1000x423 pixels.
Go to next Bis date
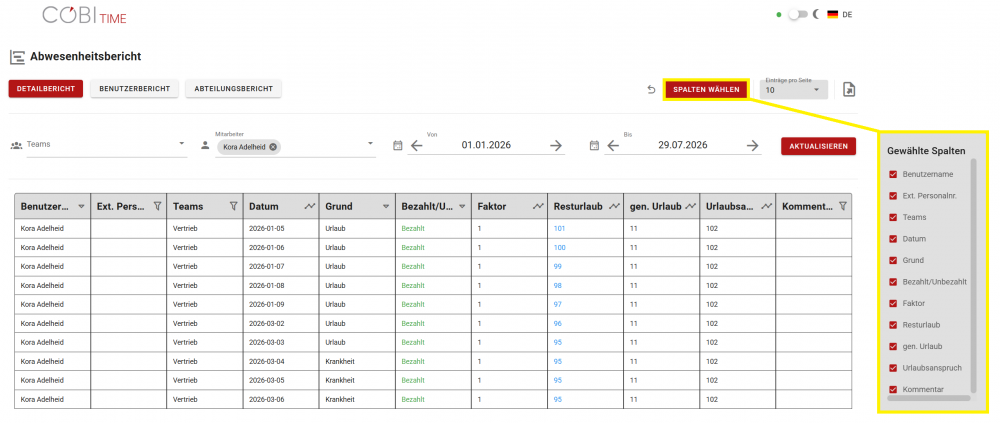pyautogui.click(x=753, y=146)
